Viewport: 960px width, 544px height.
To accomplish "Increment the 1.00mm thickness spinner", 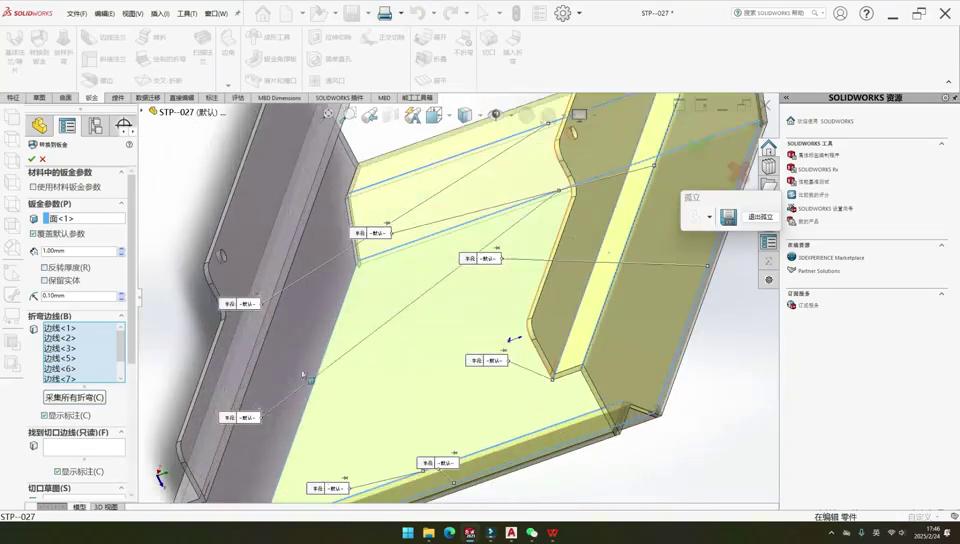I will click(x=122, y=249).
